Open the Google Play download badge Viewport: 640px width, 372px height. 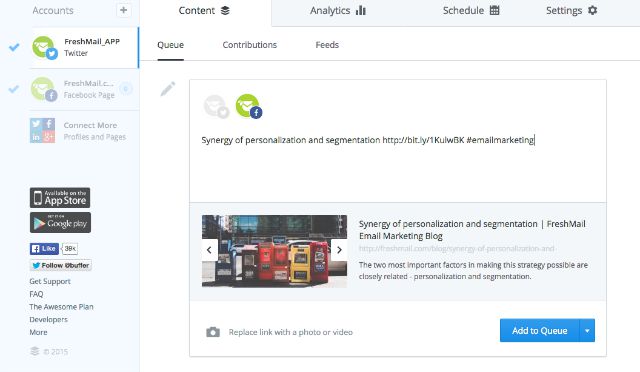pyautogui.click(x=60, y=223)
